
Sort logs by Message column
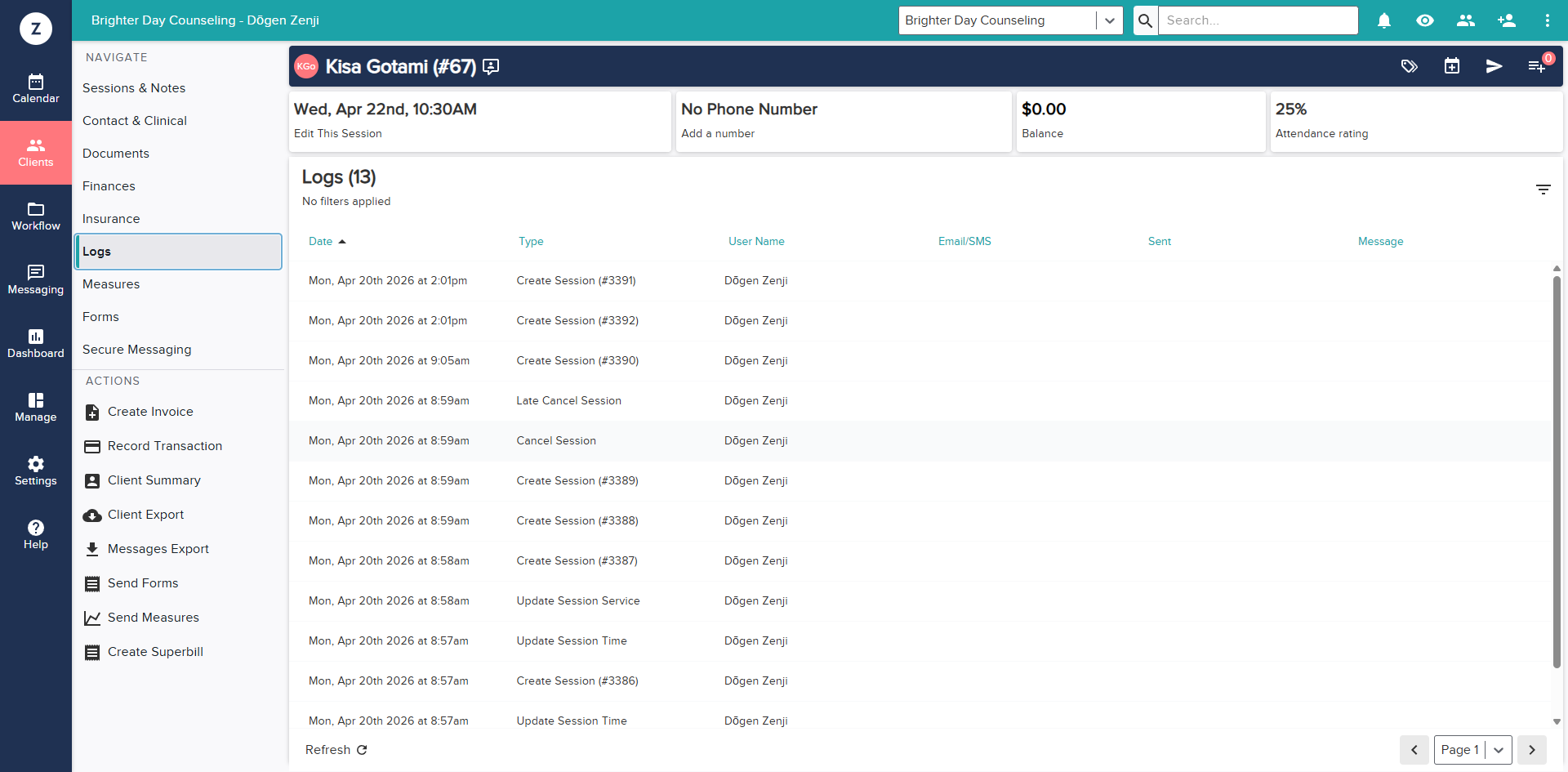(x=1381, y=242)
